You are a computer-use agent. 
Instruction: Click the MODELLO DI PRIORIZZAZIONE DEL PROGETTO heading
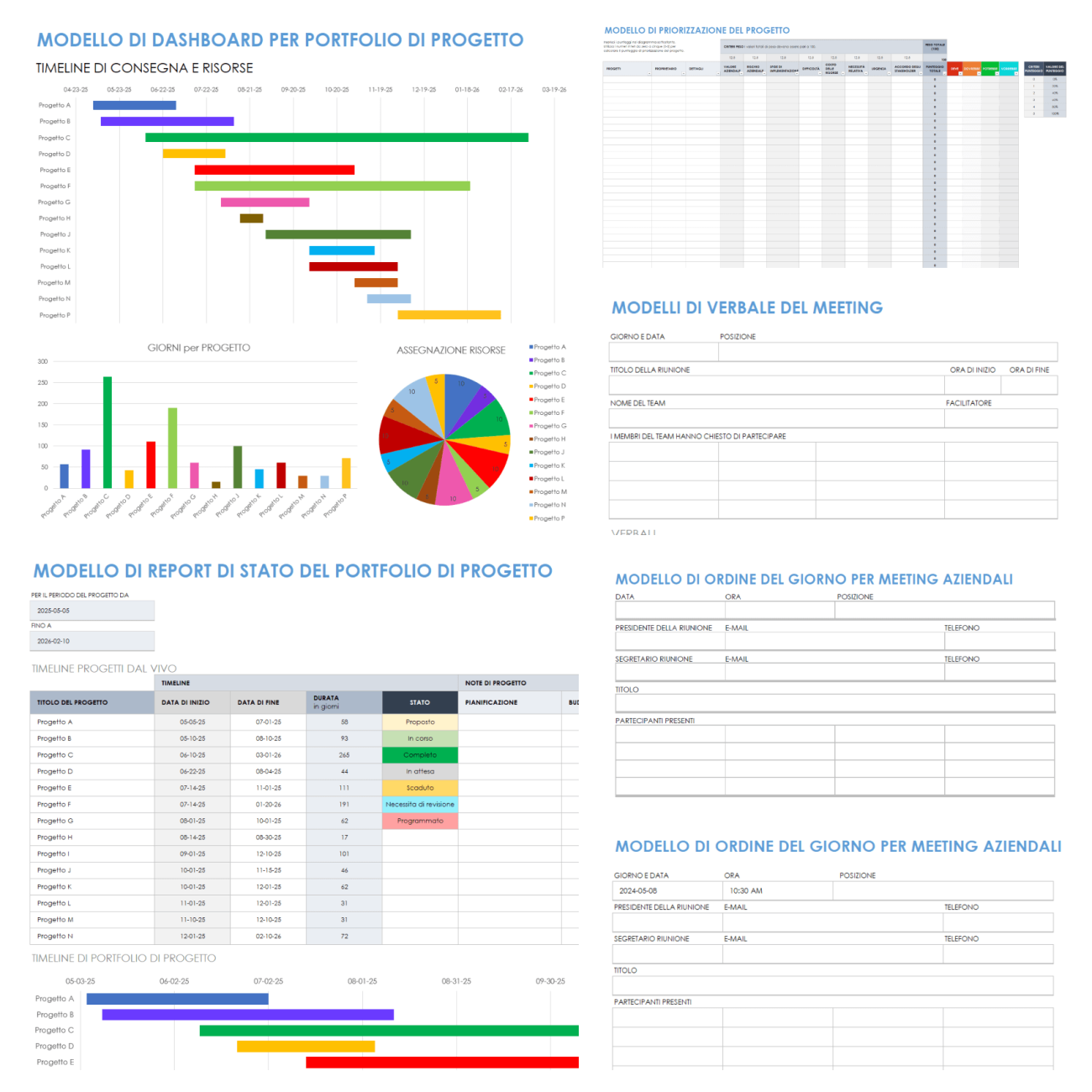[x=696, y=29]
